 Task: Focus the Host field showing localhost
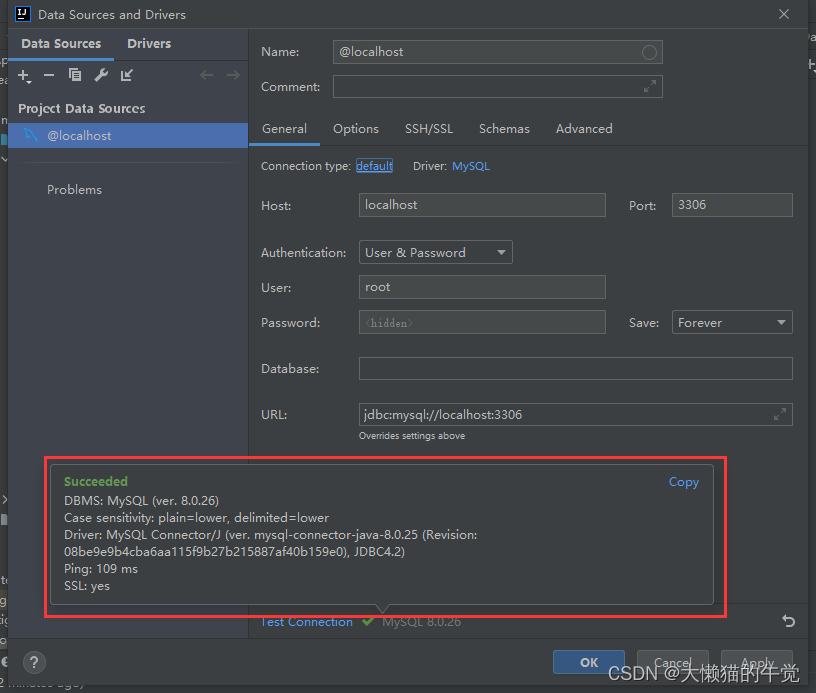[482, 205]
